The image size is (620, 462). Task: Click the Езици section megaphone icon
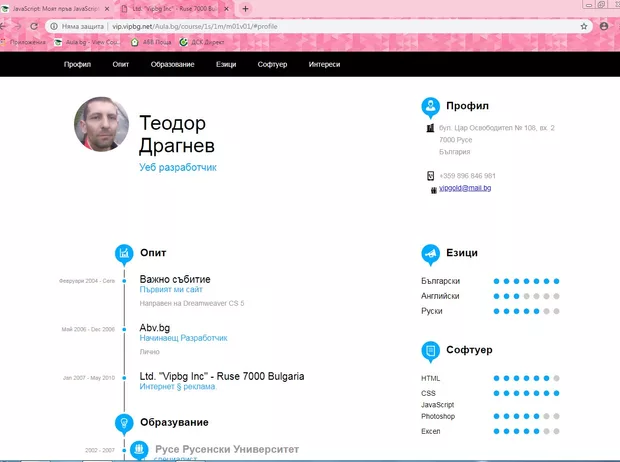click(430, 254)
